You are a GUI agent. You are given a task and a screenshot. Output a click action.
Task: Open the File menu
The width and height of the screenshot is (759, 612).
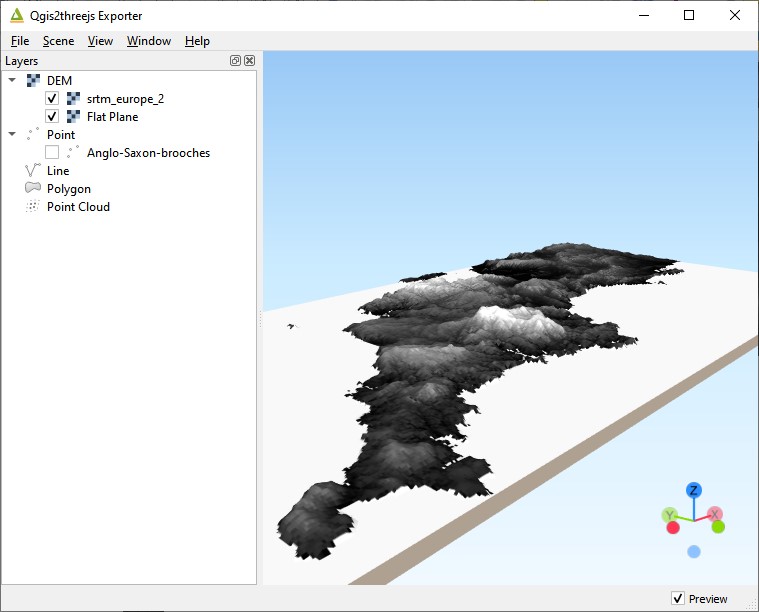click(20, 41)
